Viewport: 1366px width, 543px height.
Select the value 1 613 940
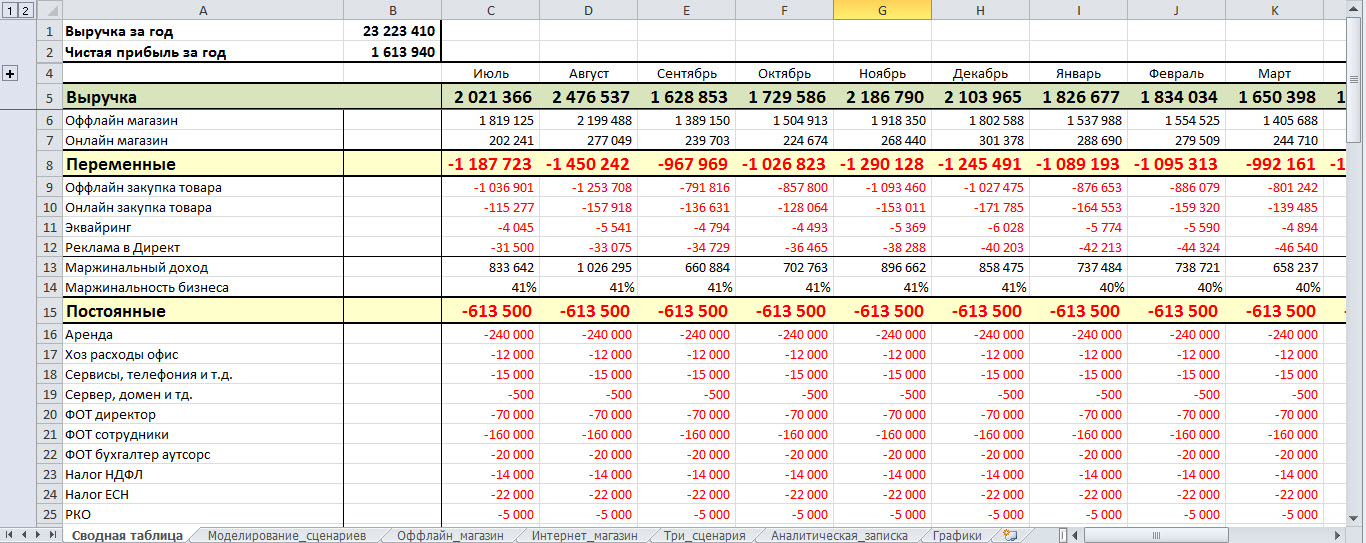[392, 52]
